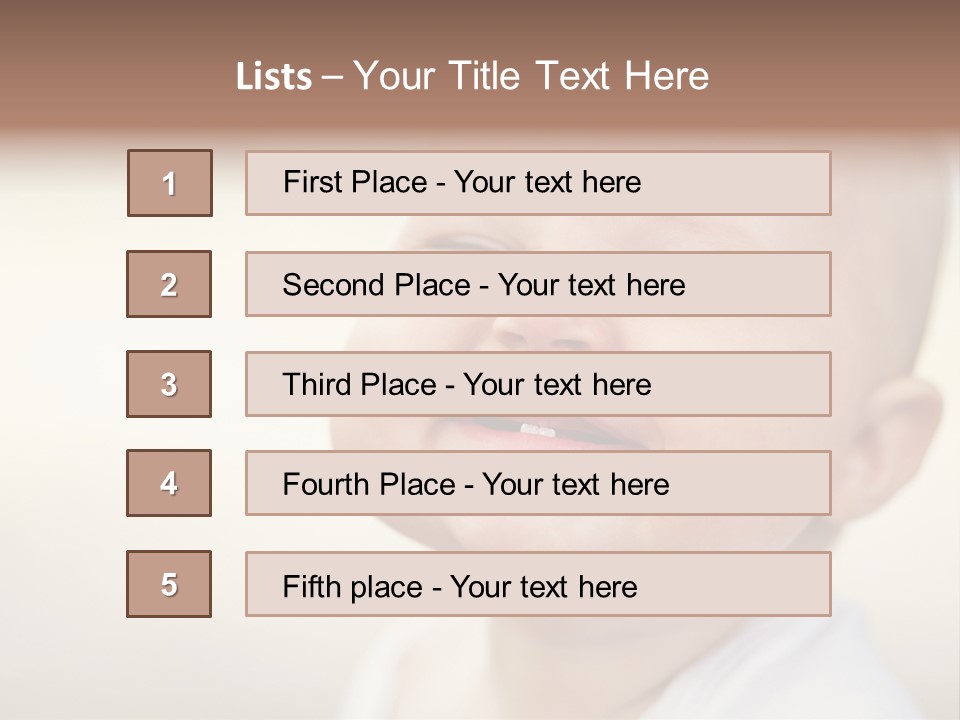Select the number 3 shape
The height and width of the screenshot is (720, 960).
tap(169, 384)
